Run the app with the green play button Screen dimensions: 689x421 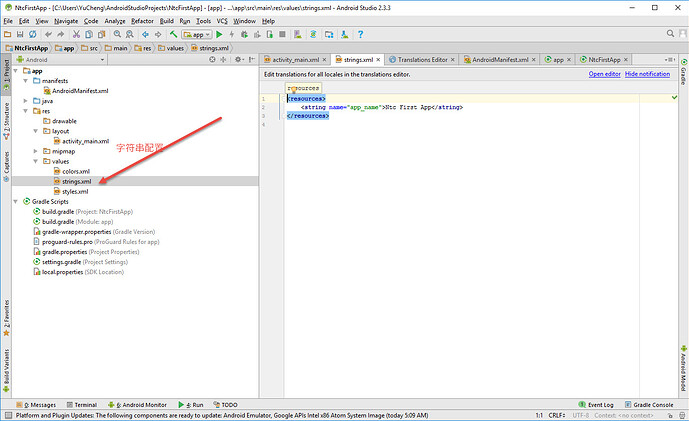coord(219,34)
